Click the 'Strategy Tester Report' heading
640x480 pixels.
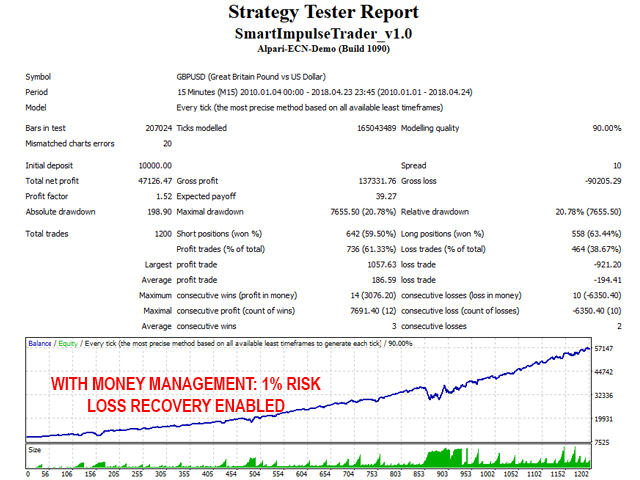[x=323, y=12]
